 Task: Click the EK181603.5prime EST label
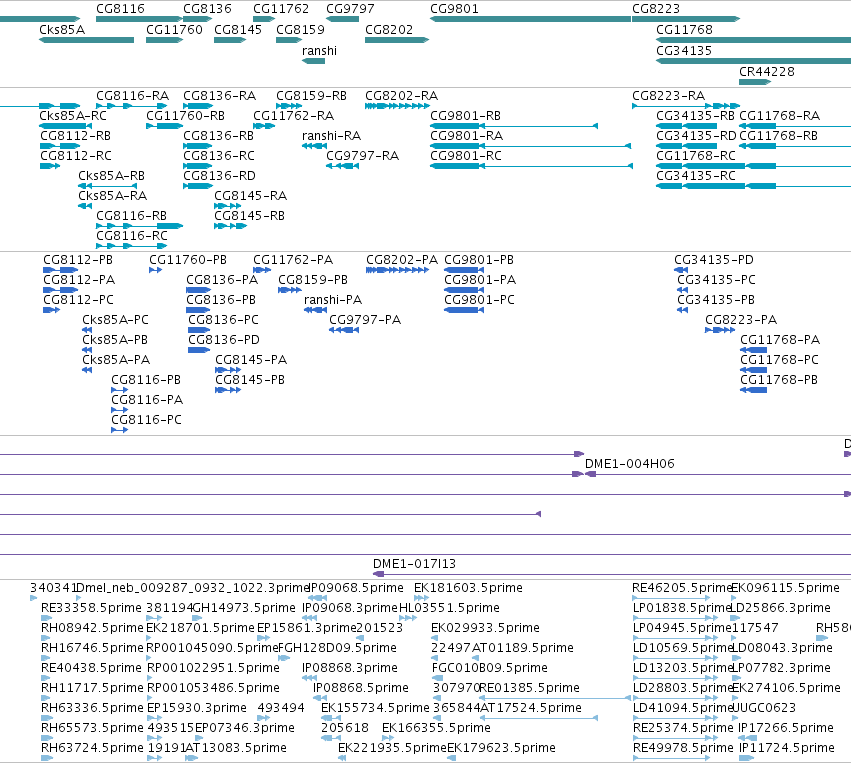[468, 588]
